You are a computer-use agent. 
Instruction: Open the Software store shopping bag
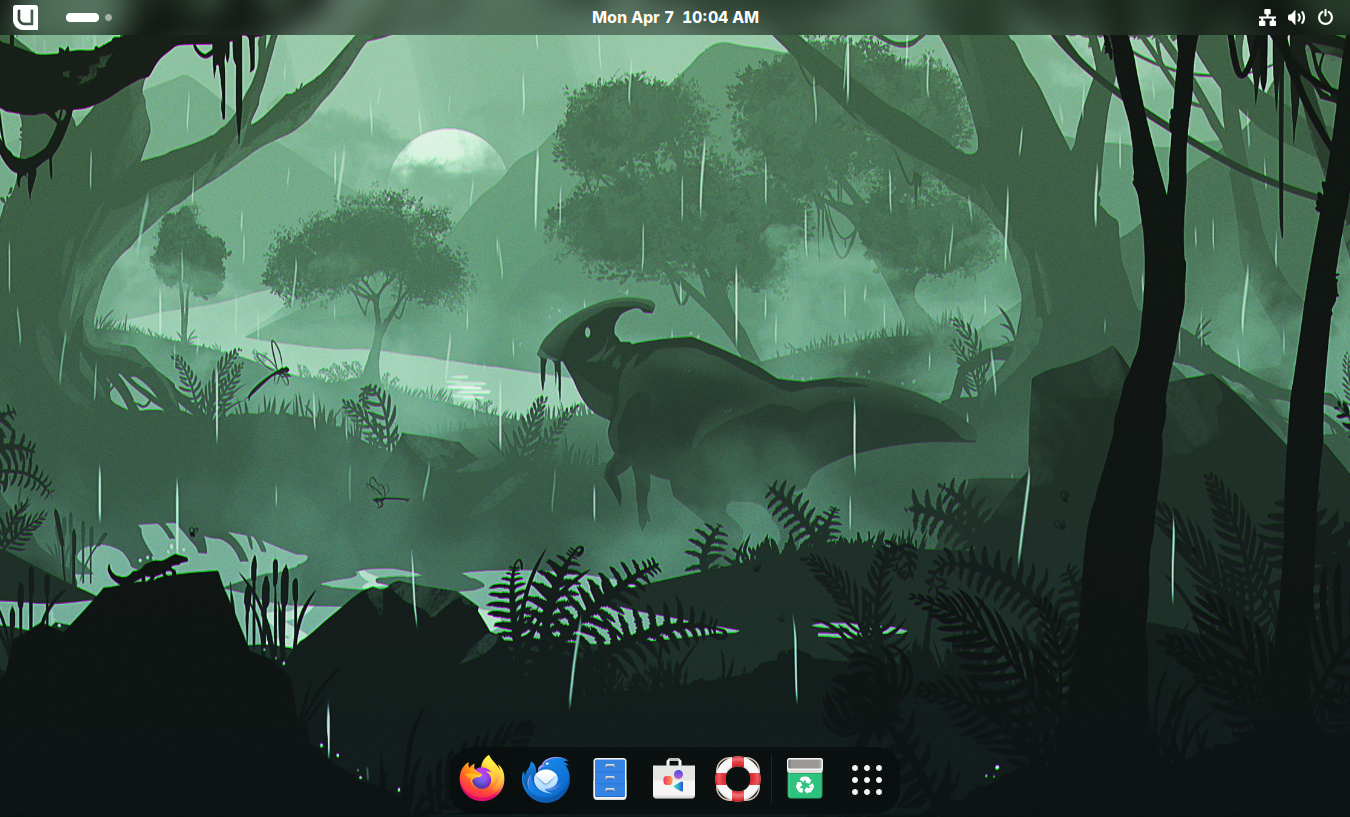[x=674, y=779]
